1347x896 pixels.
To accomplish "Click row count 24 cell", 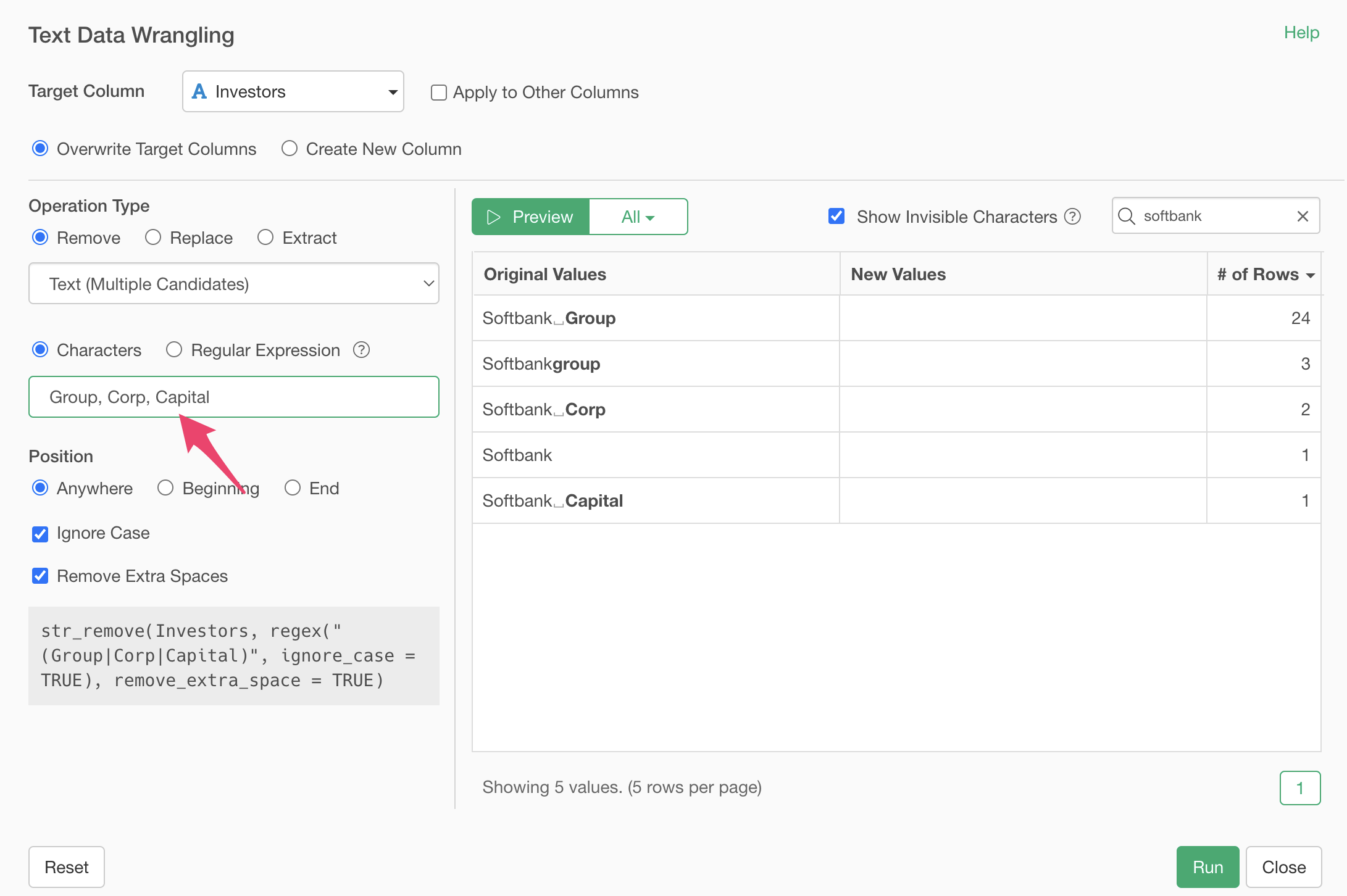I will point(1264,318).
